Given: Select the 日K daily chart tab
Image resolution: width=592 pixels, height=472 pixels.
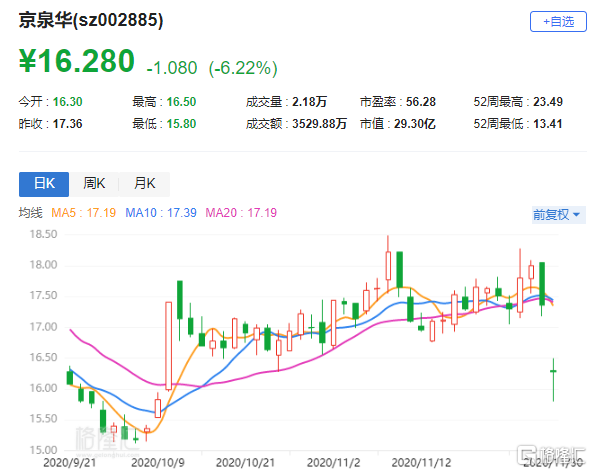Looking at the screenshot, I should [x=44, y=184].
